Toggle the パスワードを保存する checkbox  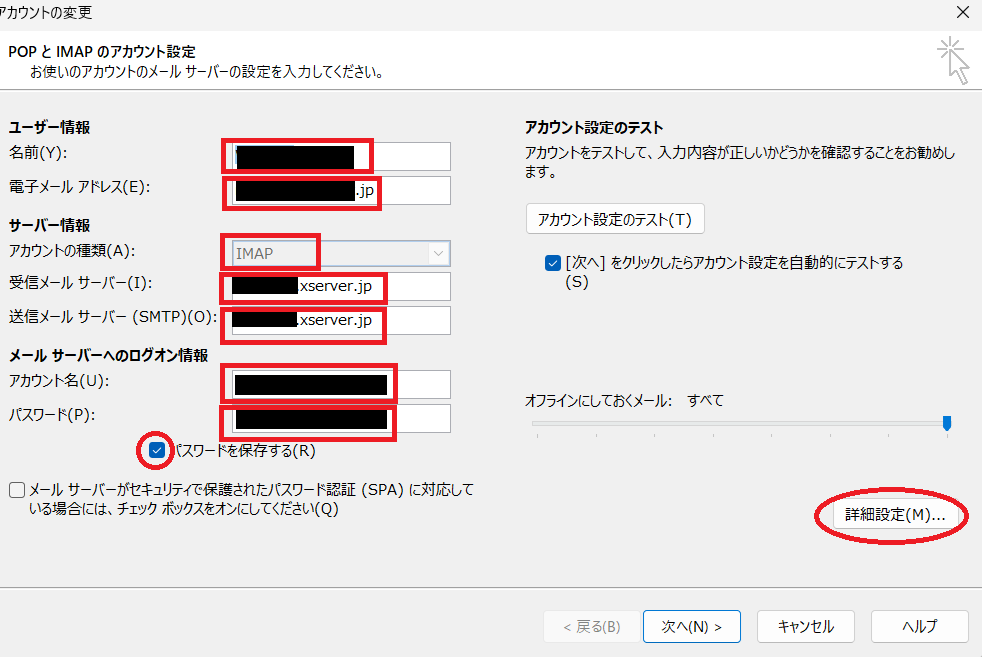[x=157, y=450]
